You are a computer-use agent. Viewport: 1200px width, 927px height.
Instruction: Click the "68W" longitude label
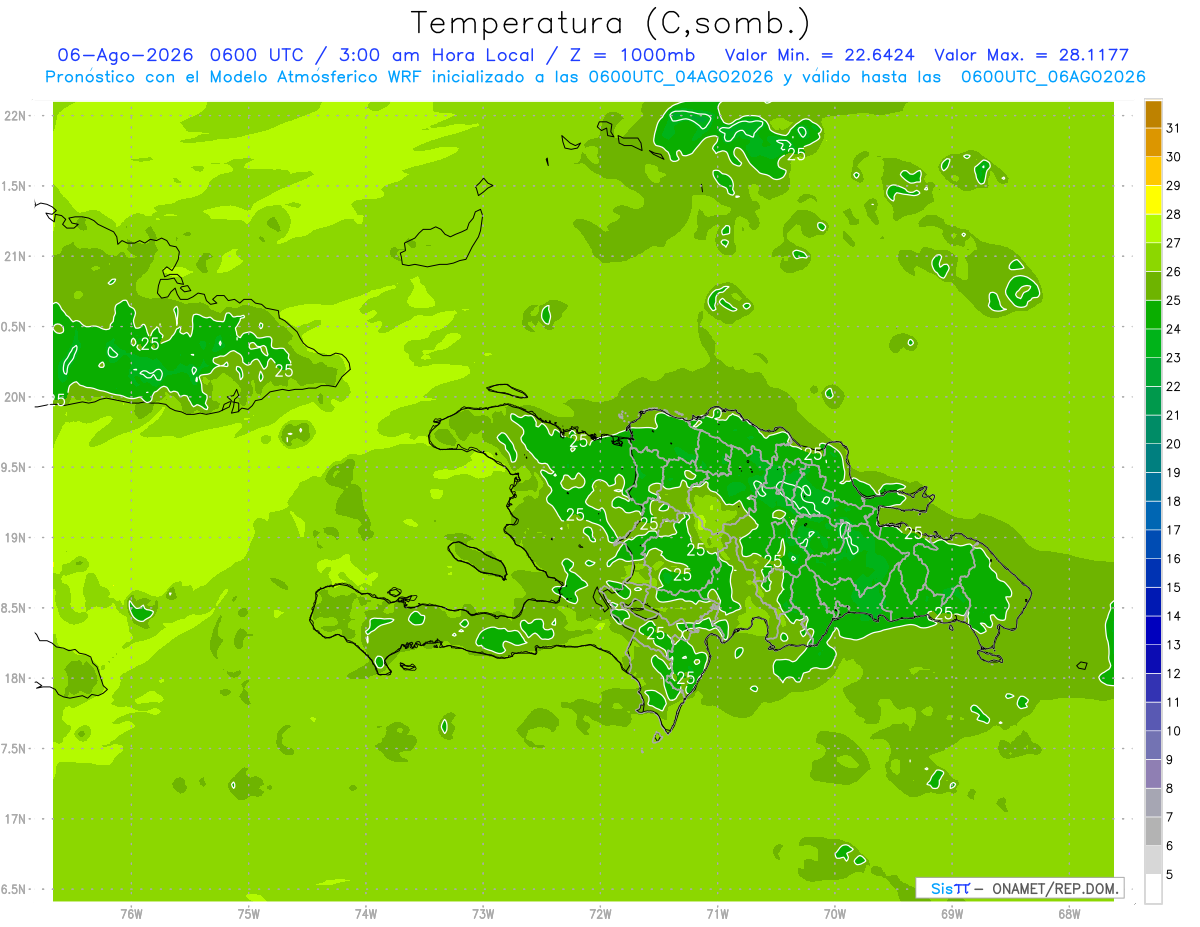1069,913
